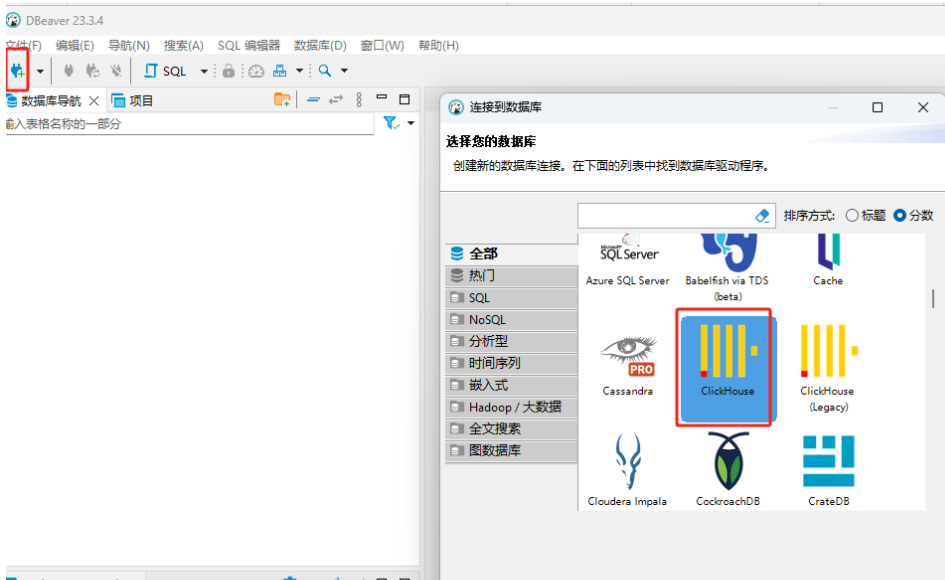Viewport: 945px width, 580px height.
Task: Click the link with editor arrows icon
Action: (x=336, y=99)
